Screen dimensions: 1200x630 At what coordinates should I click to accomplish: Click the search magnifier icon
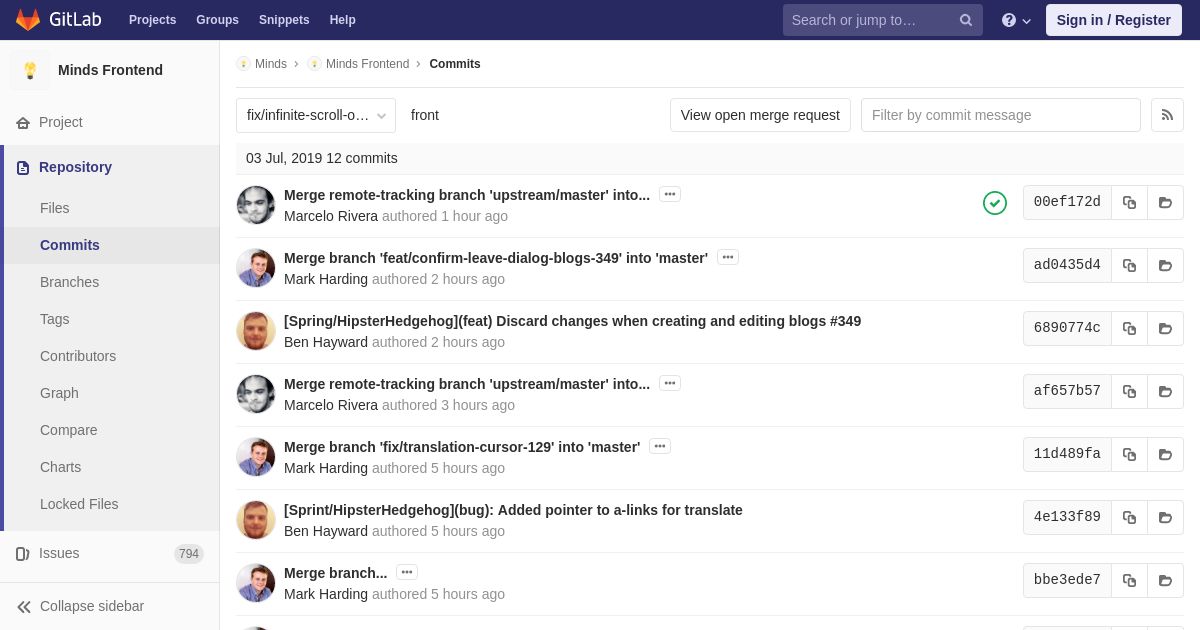click(x=965, y=20)
